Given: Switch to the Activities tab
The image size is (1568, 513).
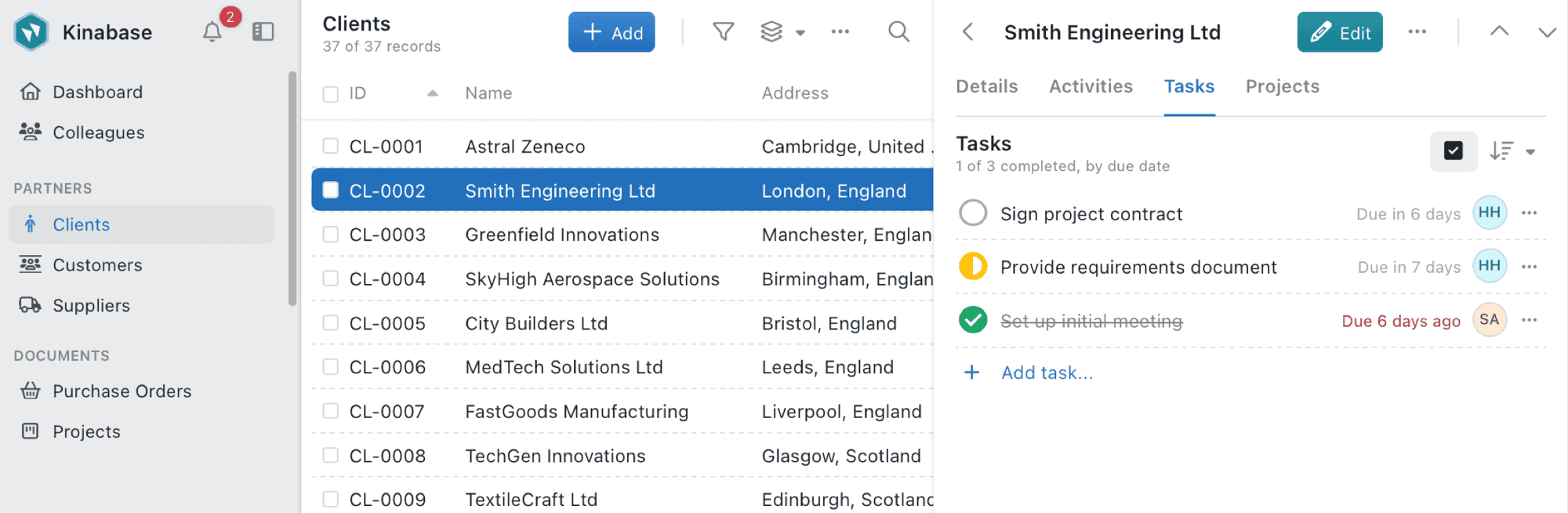Looking at the screenshot, I should tap(1091, 86).
